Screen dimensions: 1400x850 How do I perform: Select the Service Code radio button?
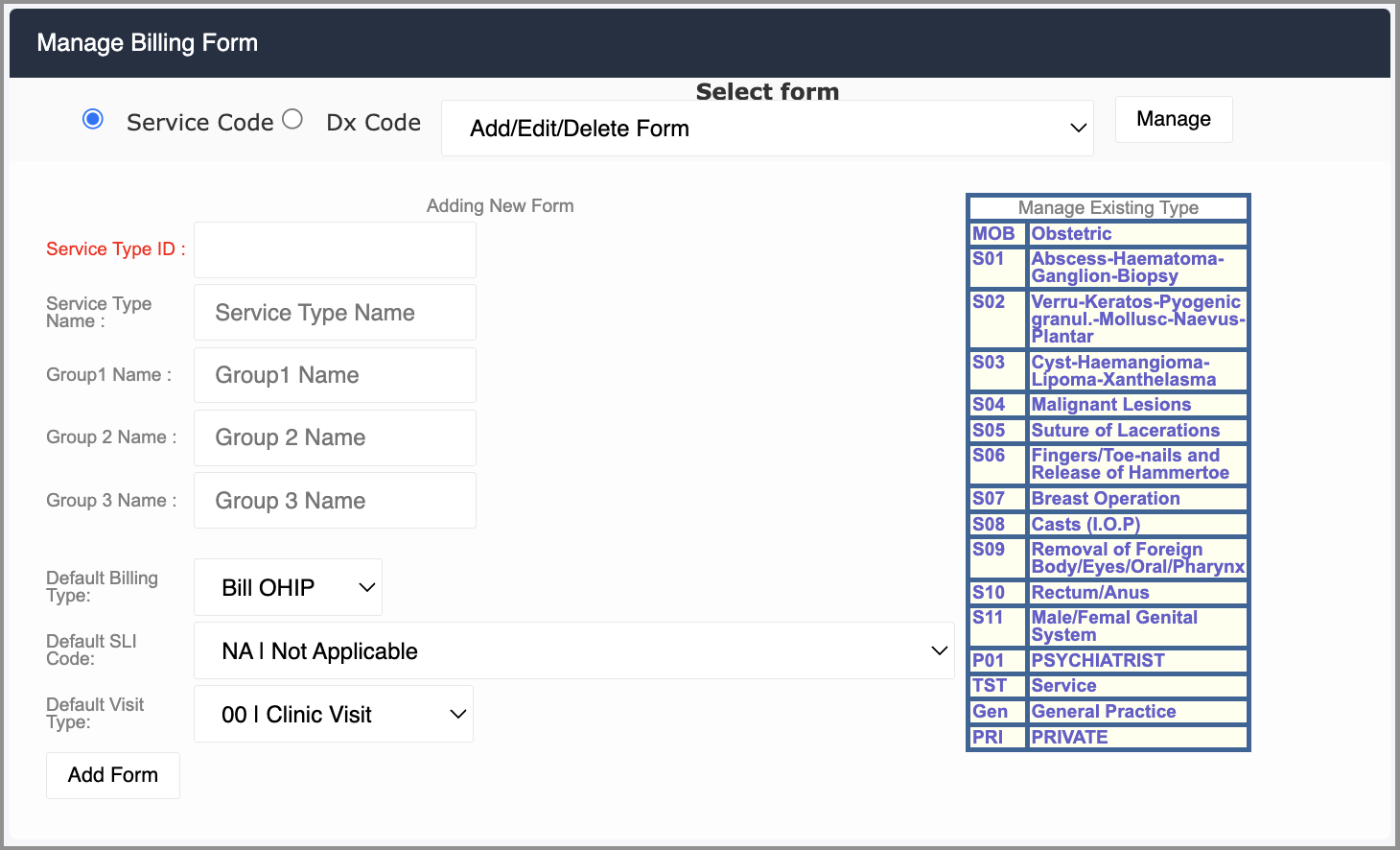coord(93,119)
